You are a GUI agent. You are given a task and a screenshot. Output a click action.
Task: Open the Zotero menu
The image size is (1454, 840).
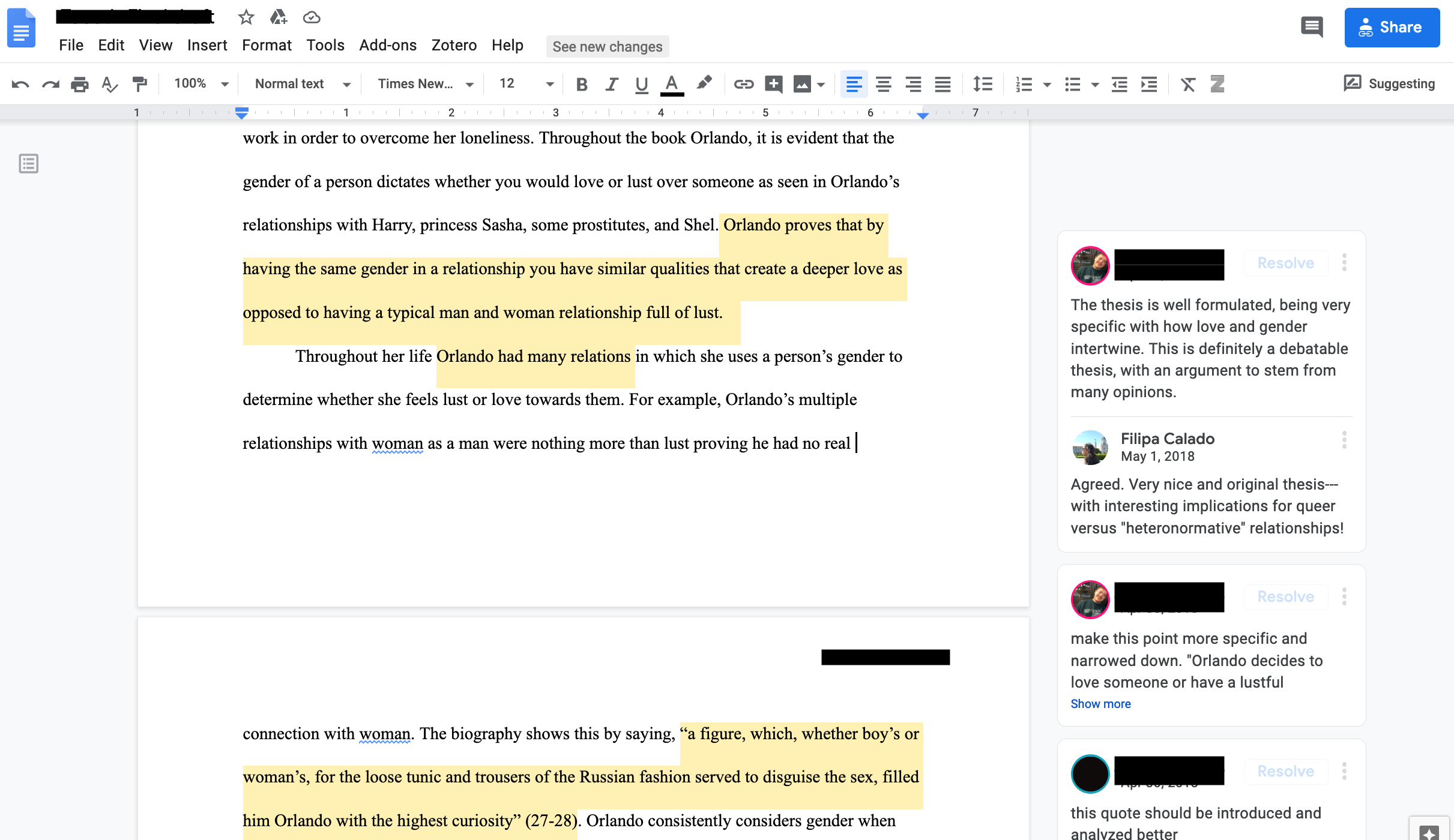click(x=453, y=46)
